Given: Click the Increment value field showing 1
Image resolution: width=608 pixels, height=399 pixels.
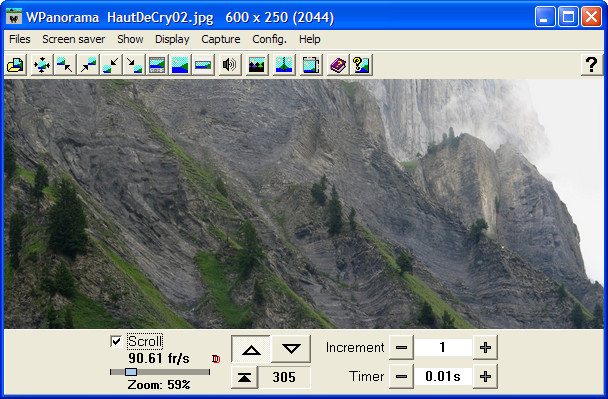Looking at the screenshot, I should click(x=443, y=347).
